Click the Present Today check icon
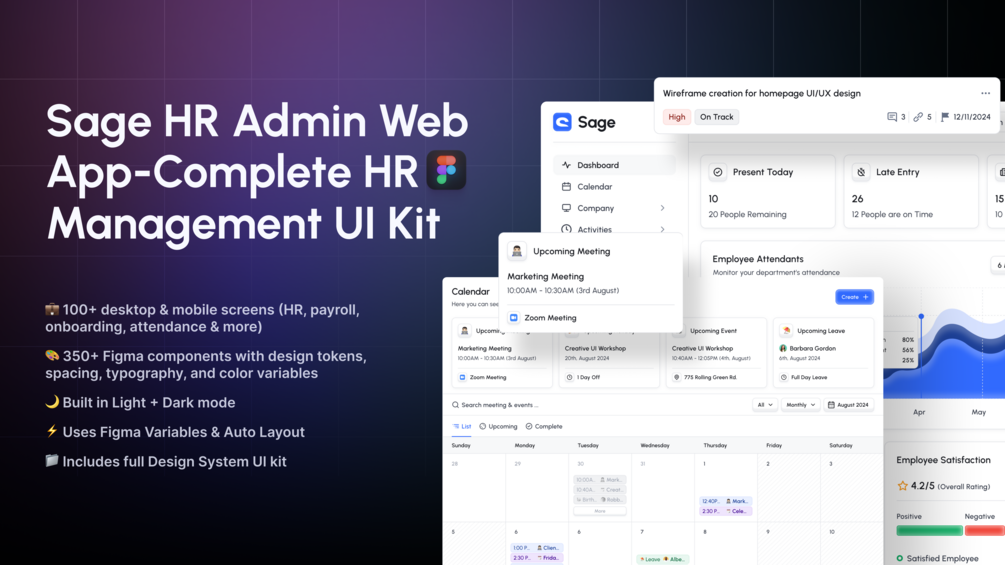The width and height of the screenshot is (1005, 565). click(x=718, y=172)
